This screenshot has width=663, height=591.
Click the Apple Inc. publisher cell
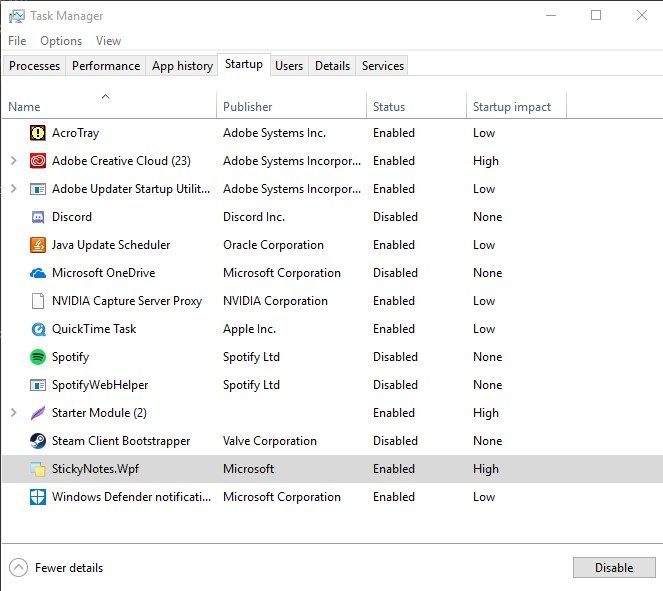[249, 329]
